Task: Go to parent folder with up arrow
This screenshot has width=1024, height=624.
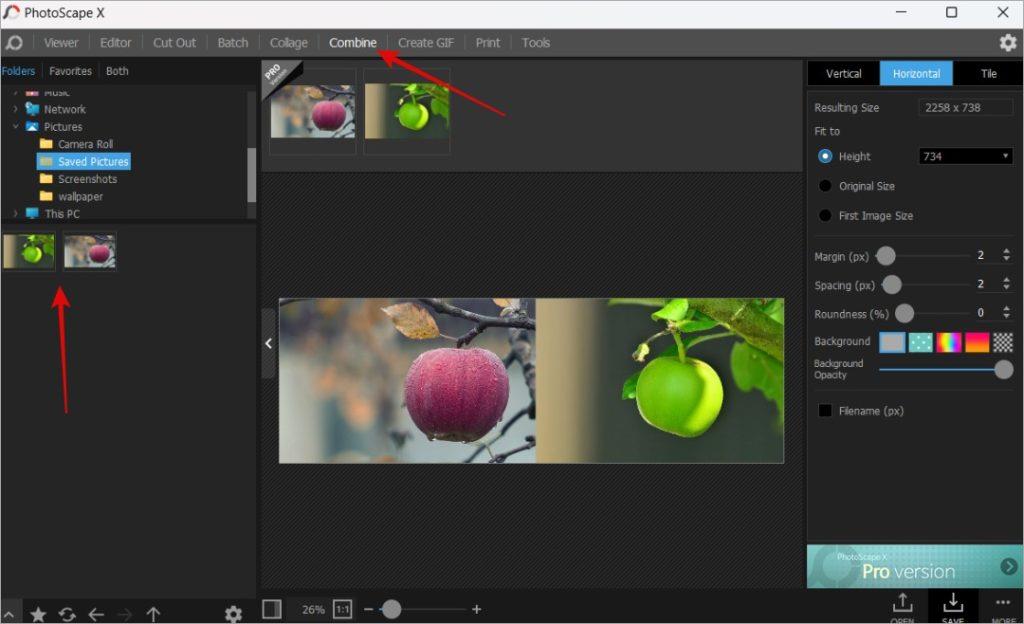Action: click(153, 614)
